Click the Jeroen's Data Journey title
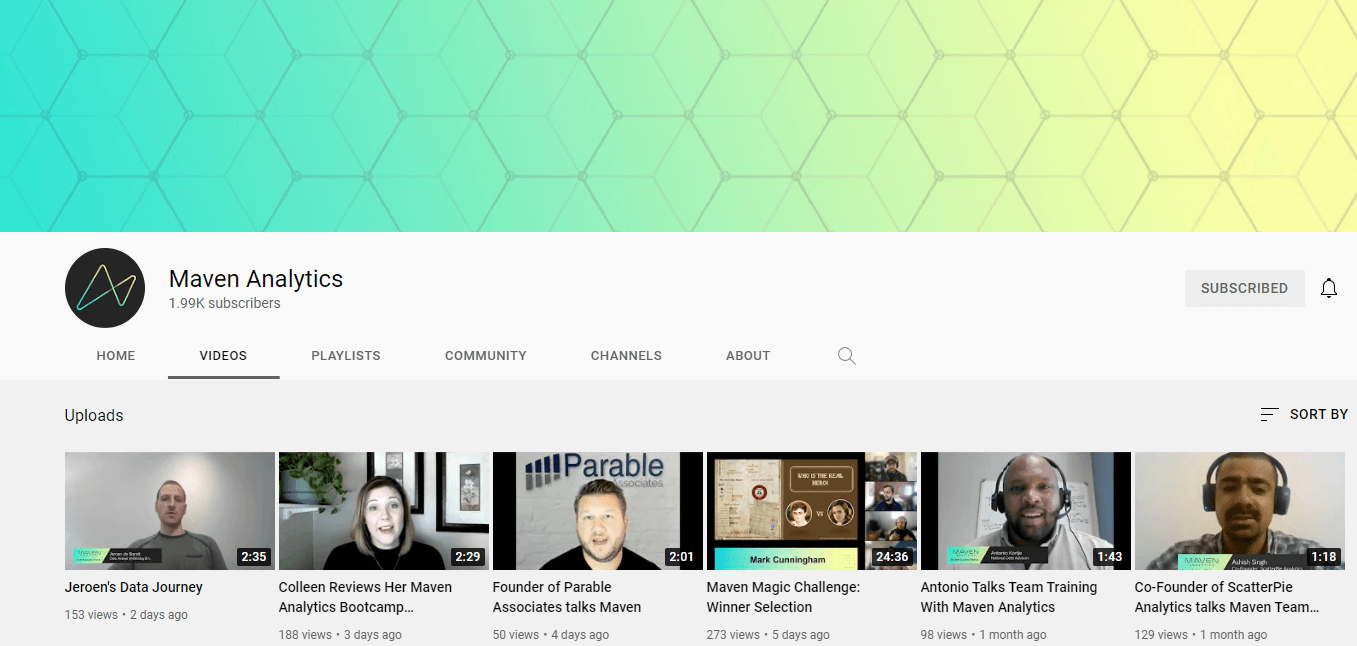 click(x=134, y=587)
